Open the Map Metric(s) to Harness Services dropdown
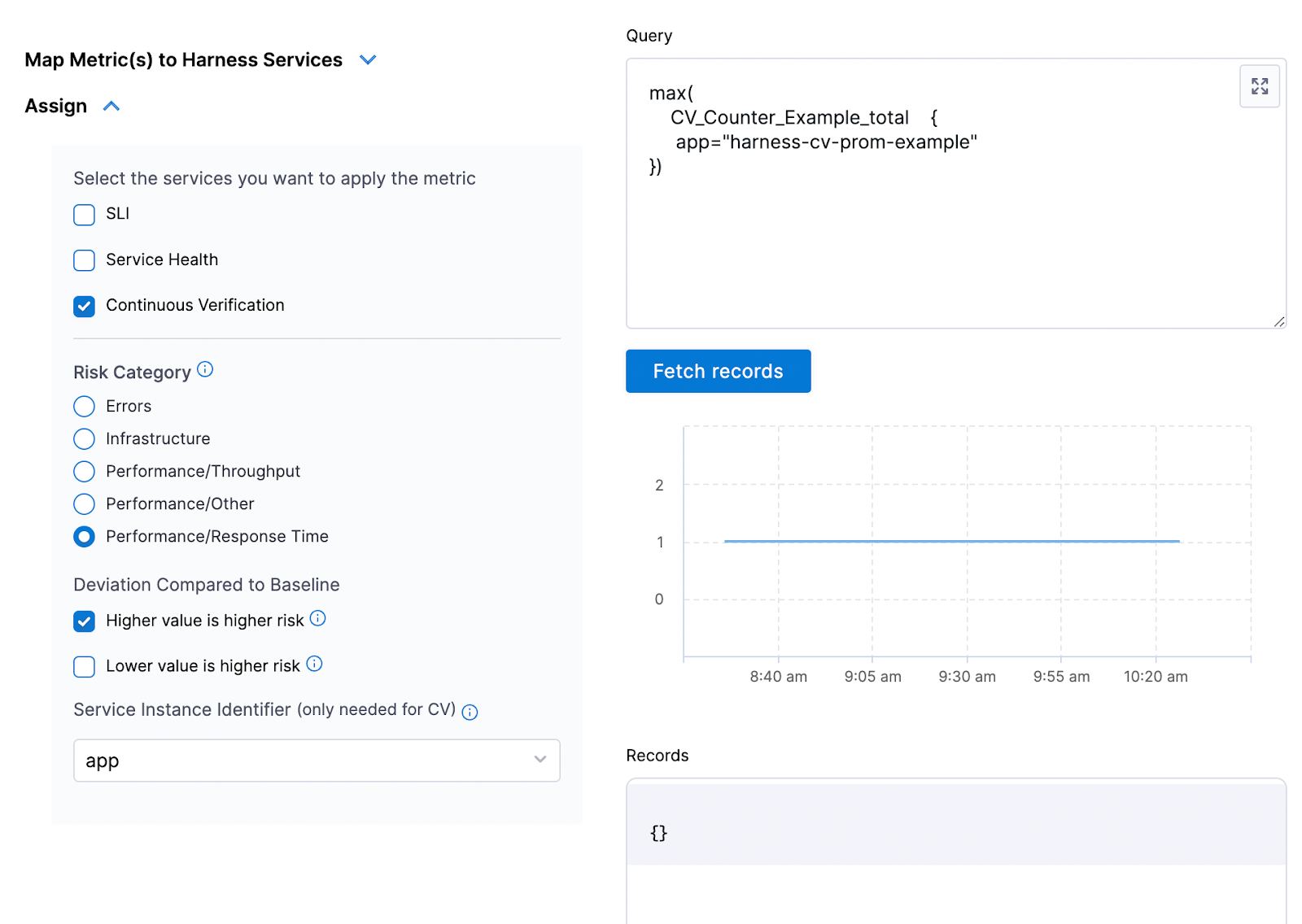Image resolution: width=1302 pixels, height=924 pixels. (x=367, y=59)
